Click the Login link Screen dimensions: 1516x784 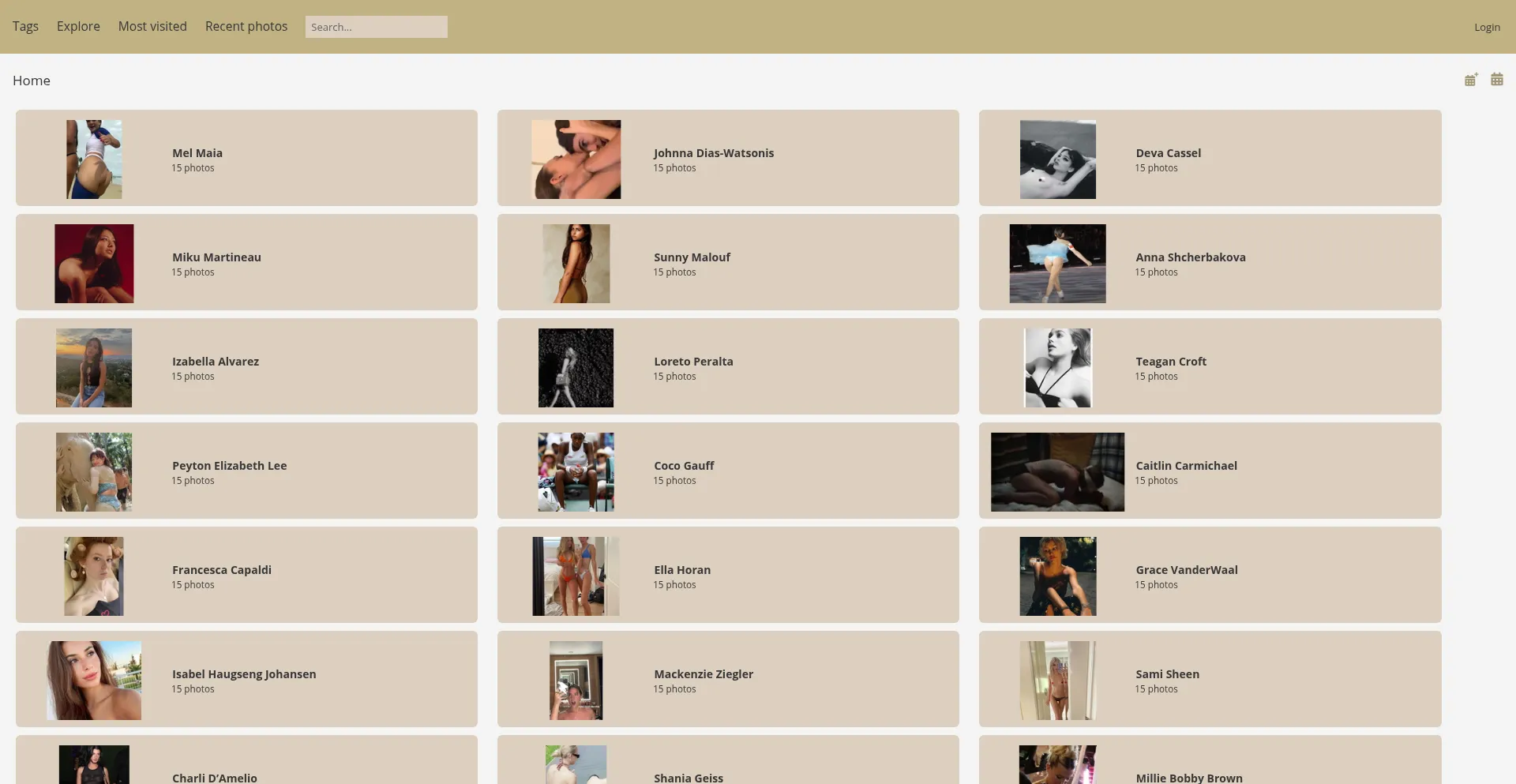click(x=1487, y=27)
